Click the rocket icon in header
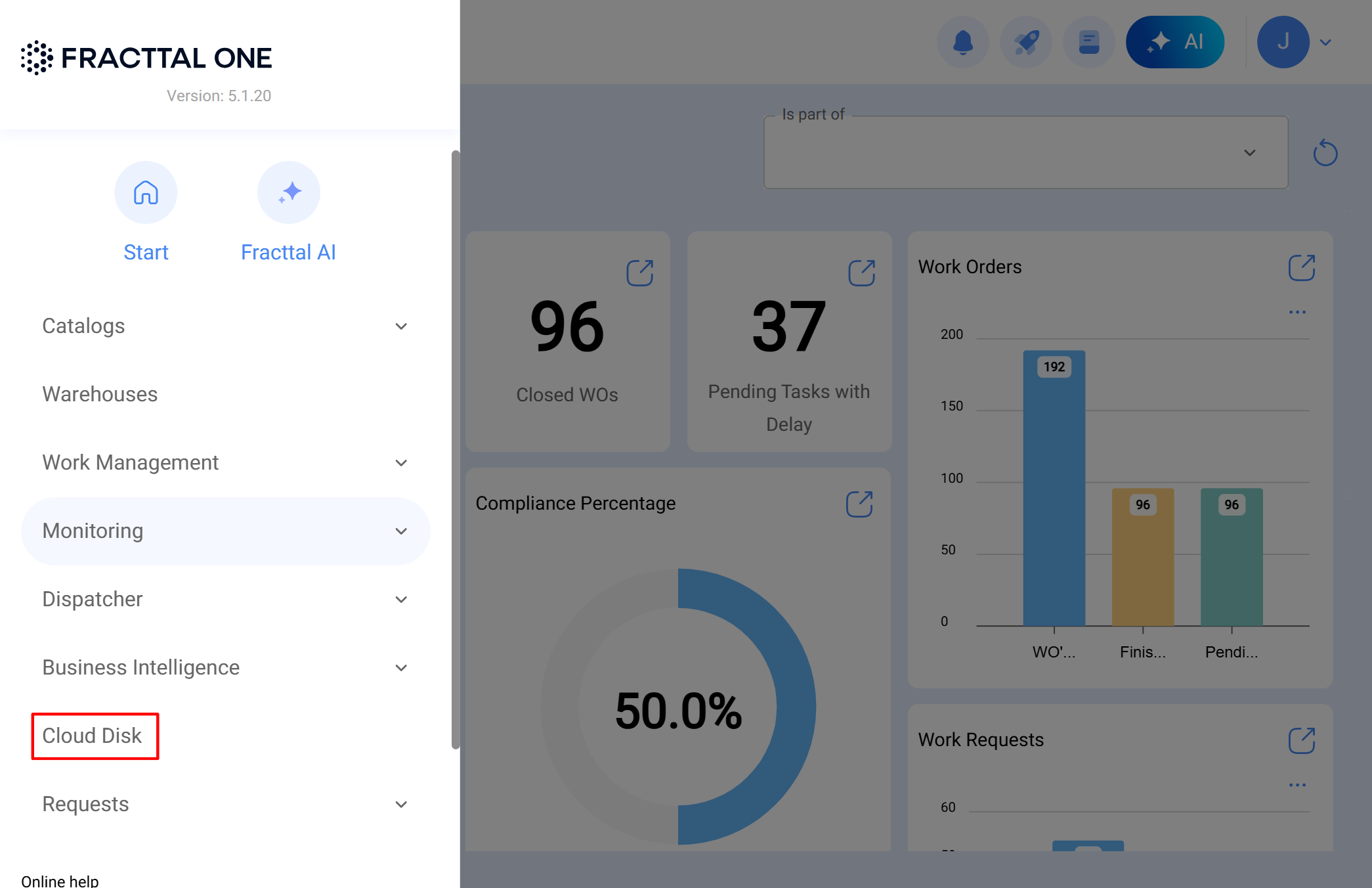 click(1025, 42)
